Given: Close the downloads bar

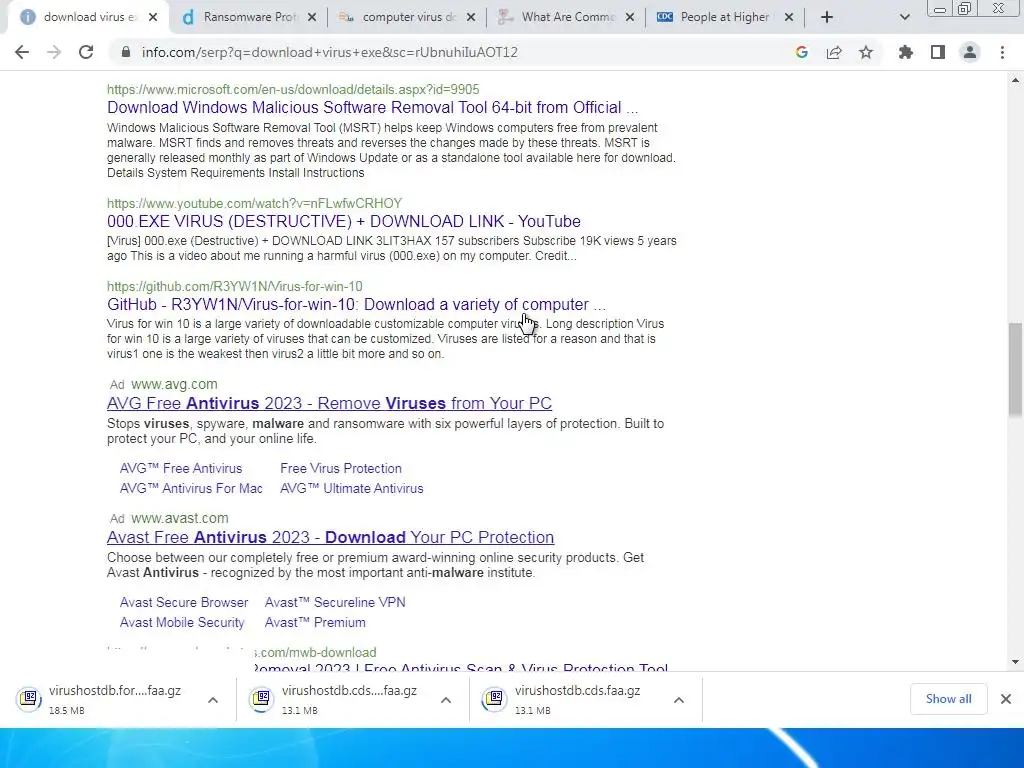Looking at the screenshot, I should click(1006, 699).
